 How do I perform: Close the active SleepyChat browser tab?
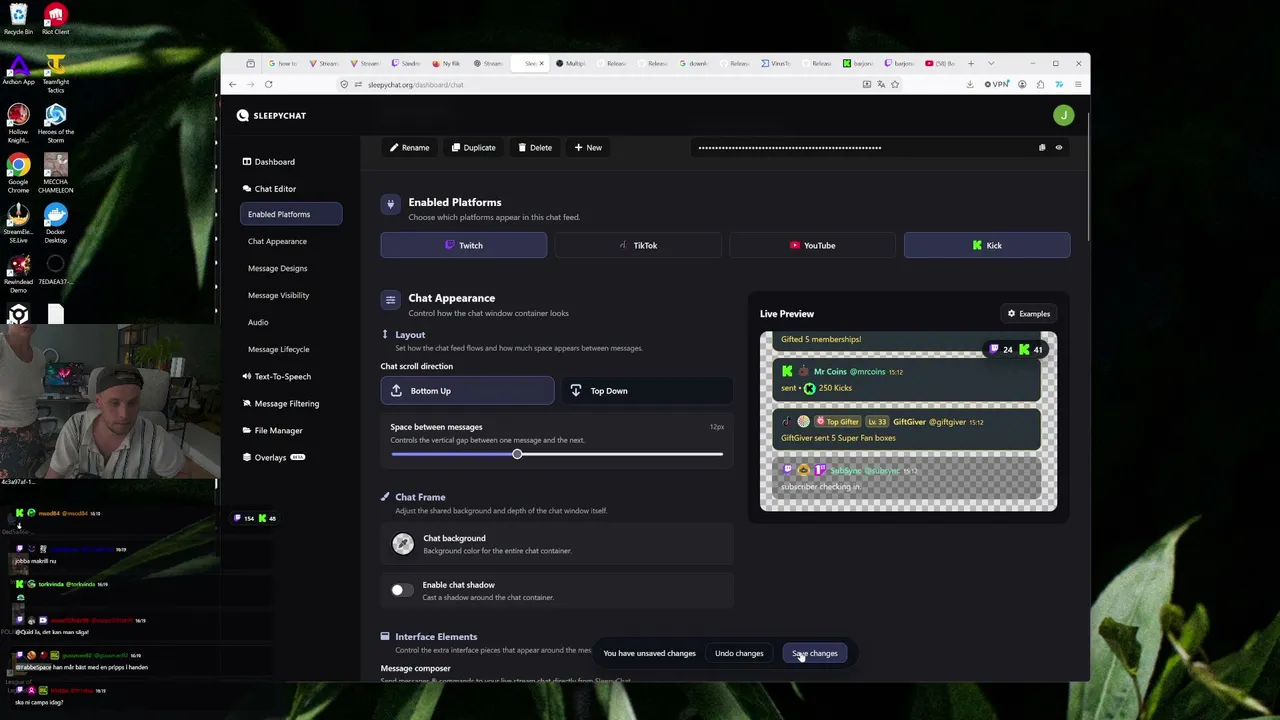click(541, 63)
